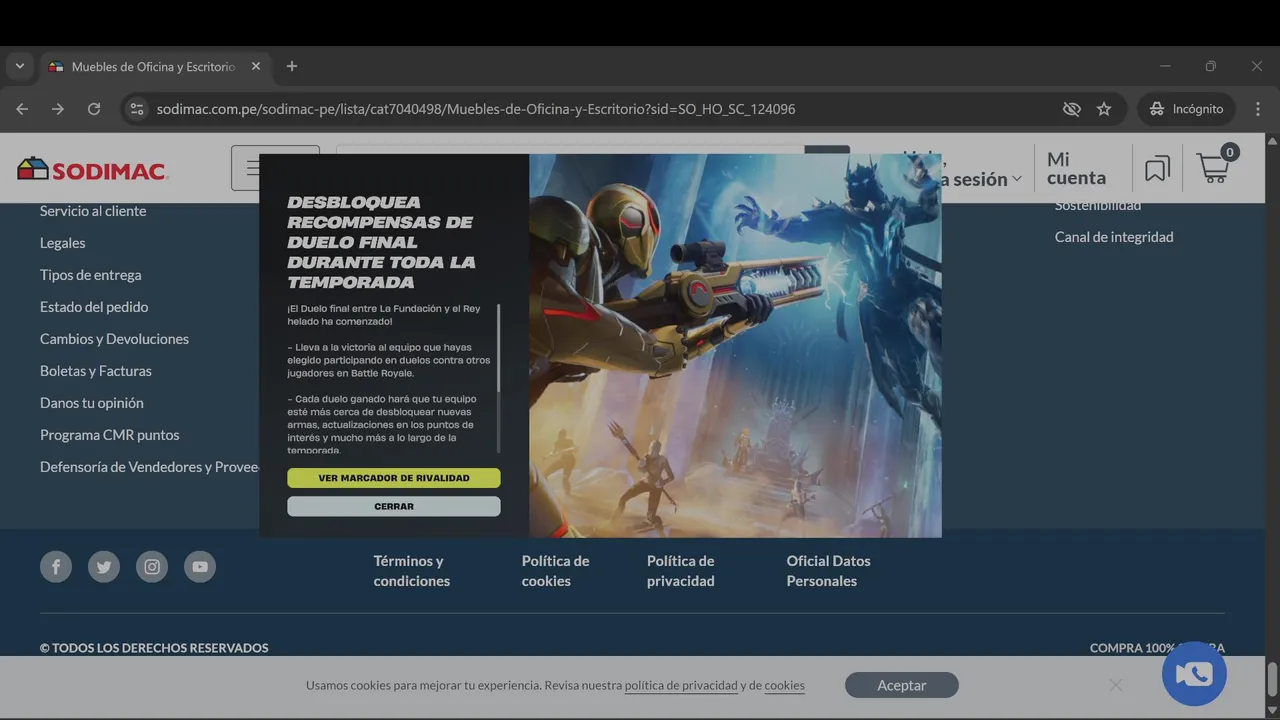This screenshot has height=720, width=1280.
Task: Open Cambios y Devoluciones link
Action: tap(114, 339)
